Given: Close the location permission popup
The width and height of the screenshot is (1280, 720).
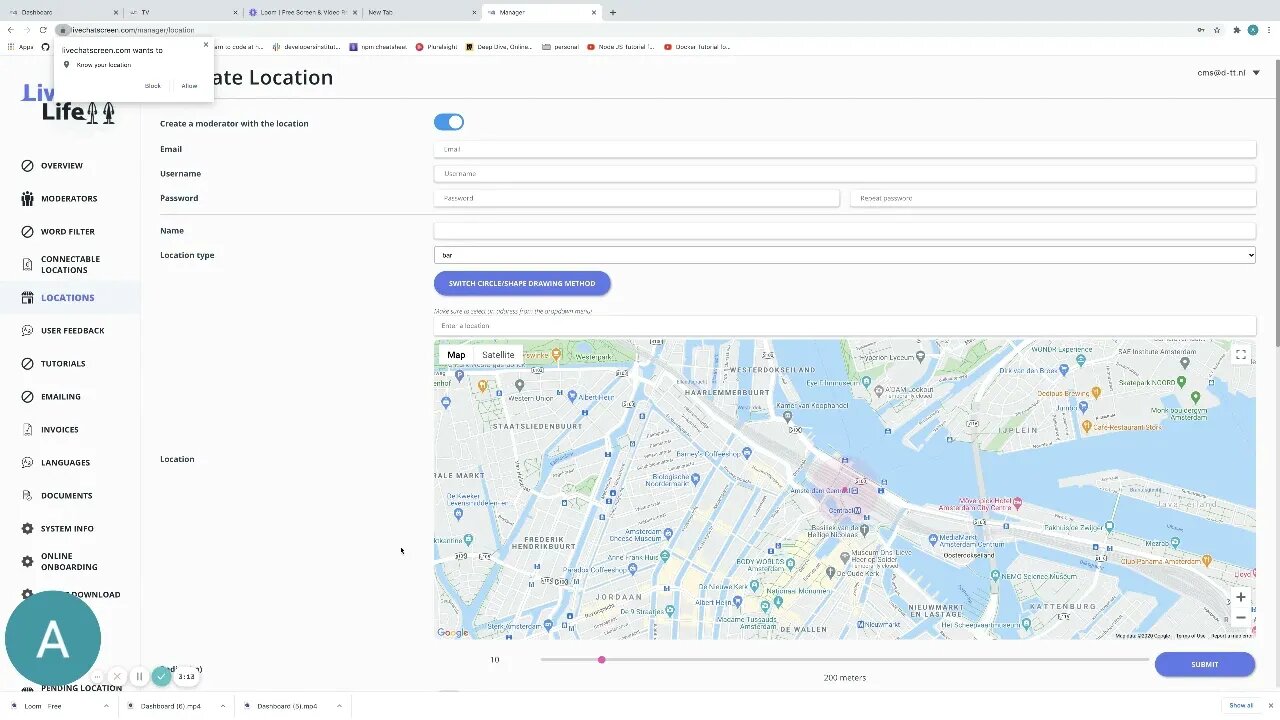Looking at the screenshot, I should (x=206, y=44).
